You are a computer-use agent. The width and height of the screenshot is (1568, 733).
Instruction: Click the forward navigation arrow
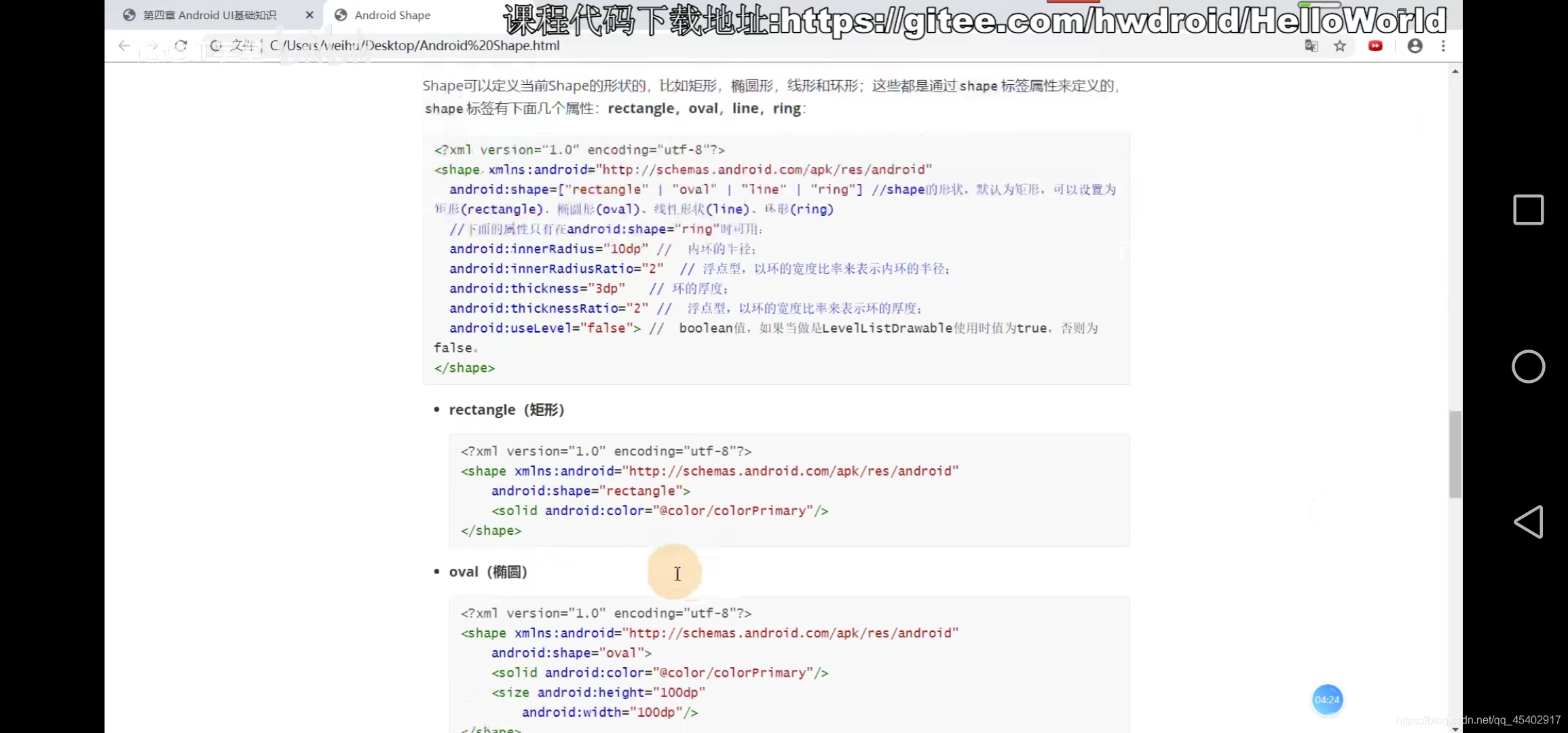point(152,45)
